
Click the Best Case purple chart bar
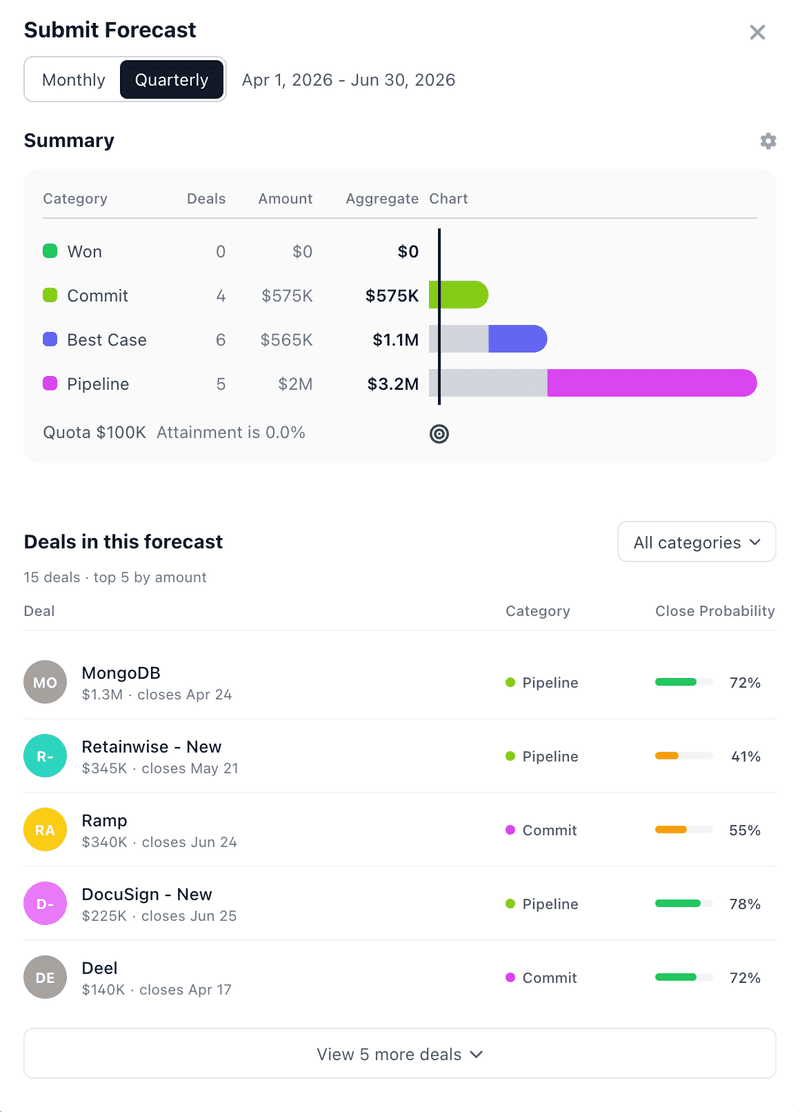coord(518,339)
